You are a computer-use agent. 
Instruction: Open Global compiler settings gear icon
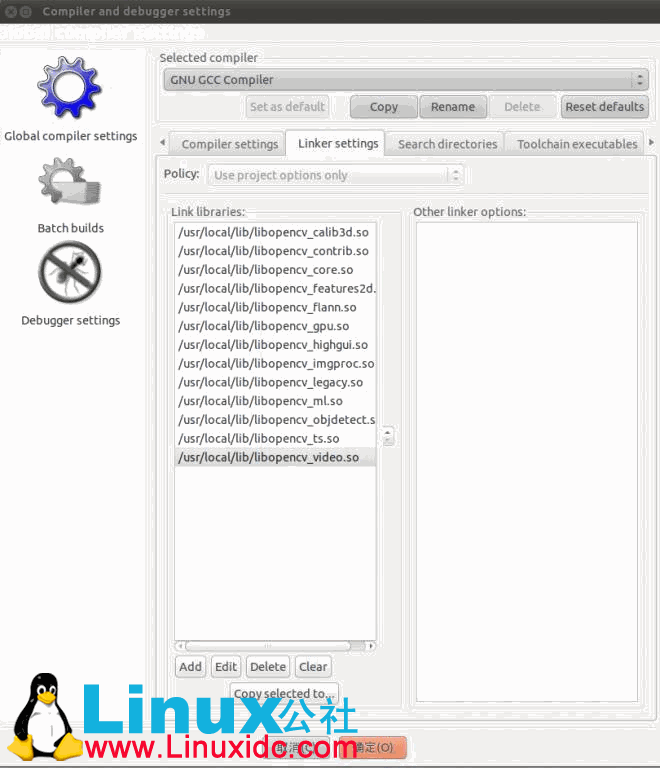[x=69, y=88]
